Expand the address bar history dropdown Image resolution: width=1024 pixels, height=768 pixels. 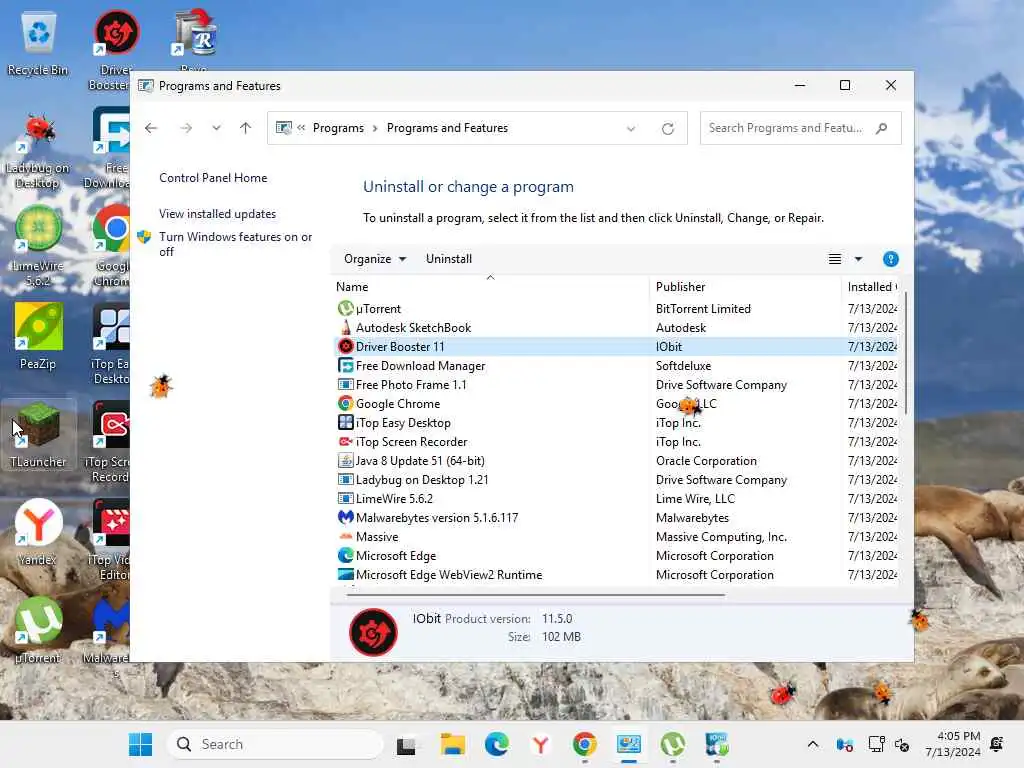(631, 129)
